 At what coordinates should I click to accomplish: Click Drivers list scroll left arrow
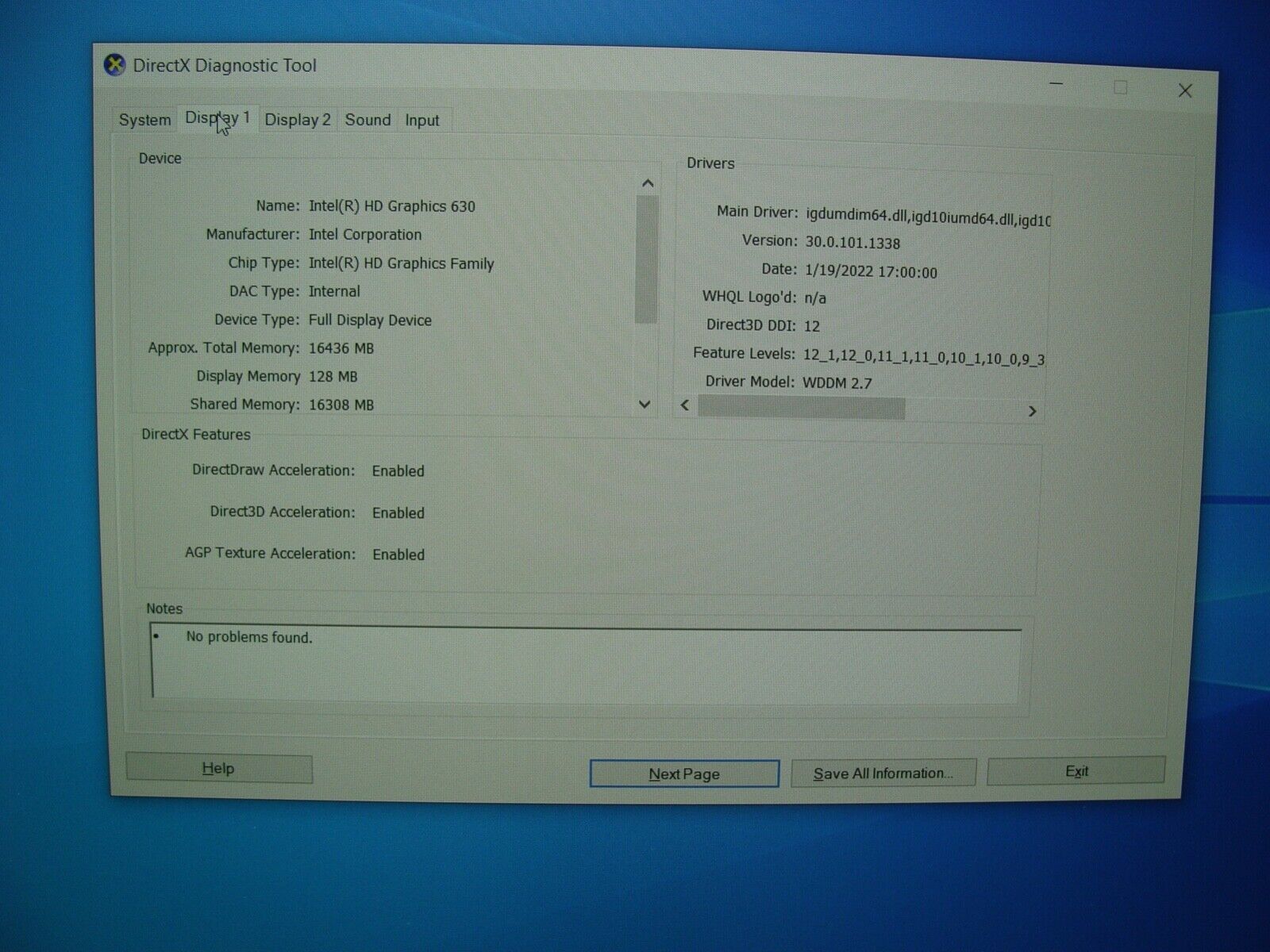pyautogui.click(x=685, y=405)
